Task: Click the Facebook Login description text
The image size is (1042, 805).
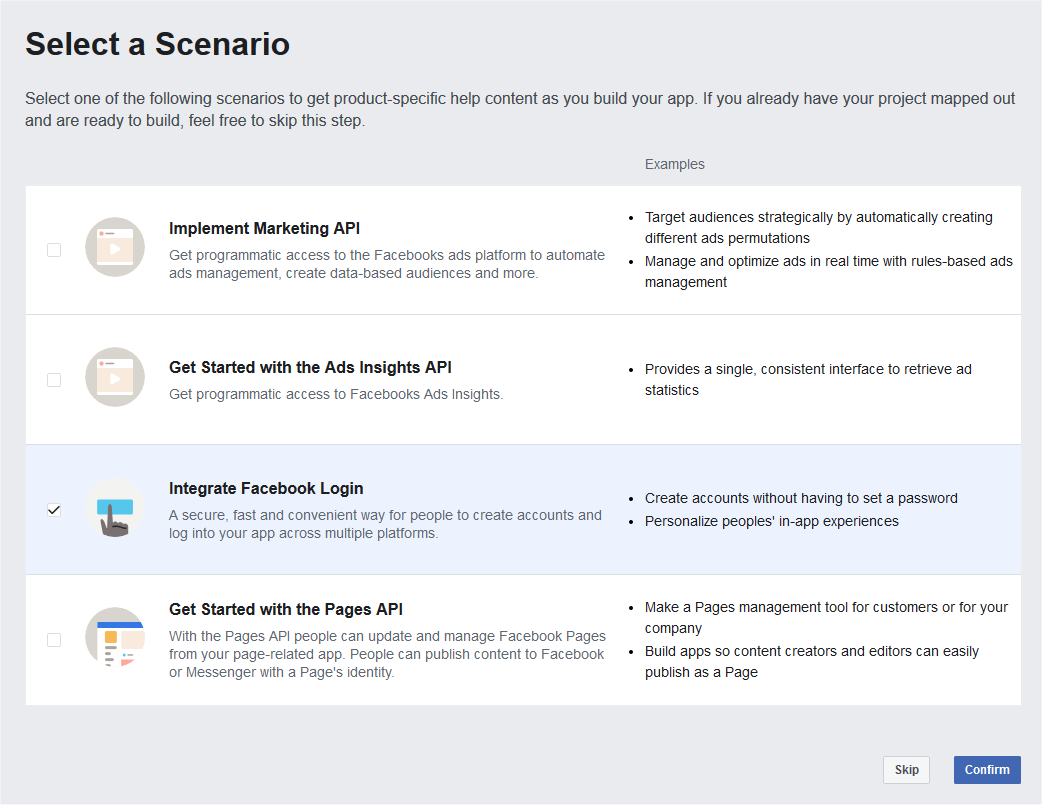Action: 385,524
